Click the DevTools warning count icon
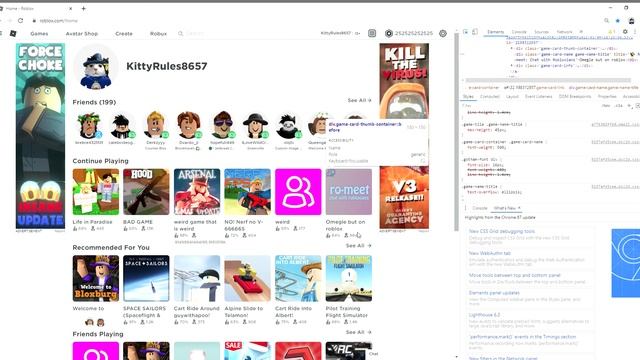640x360 pixels. pyautogui.click(x=611, y=31)
